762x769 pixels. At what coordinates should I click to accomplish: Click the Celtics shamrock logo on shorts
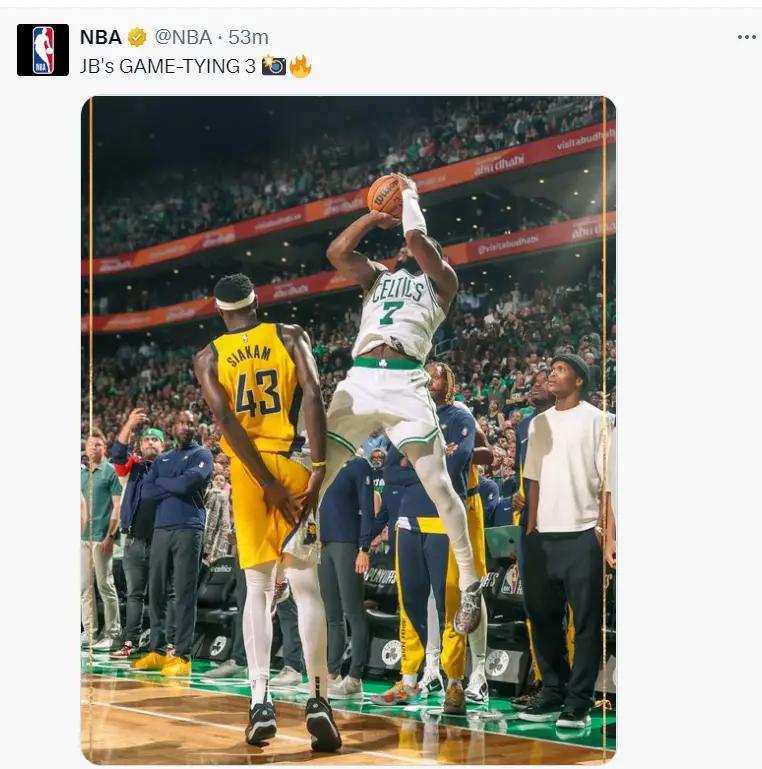[x=383, y=363]
